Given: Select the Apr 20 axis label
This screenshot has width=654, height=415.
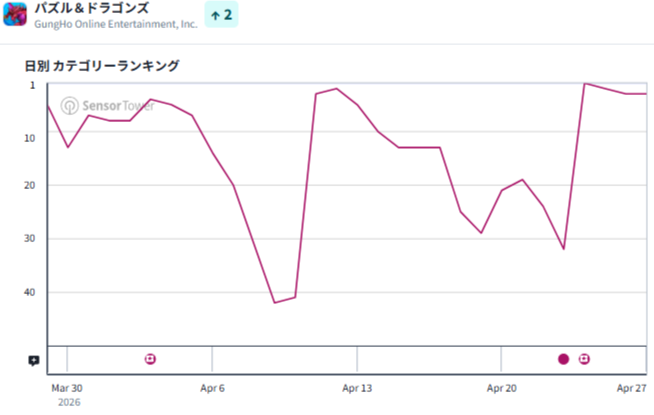Looking at the screenshot, I should pyautogui.click(x=502, y=388).
